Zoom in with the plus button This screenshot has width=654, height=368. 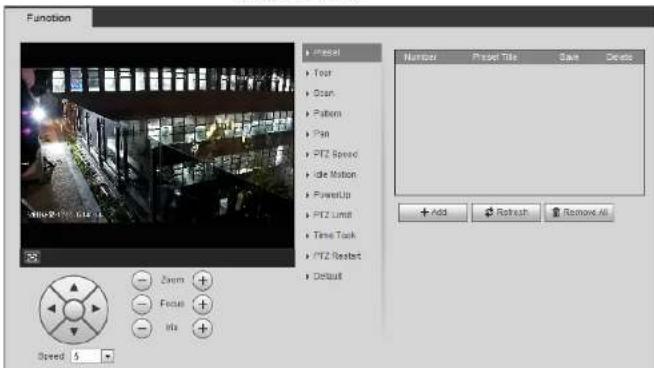coord(203,280)
